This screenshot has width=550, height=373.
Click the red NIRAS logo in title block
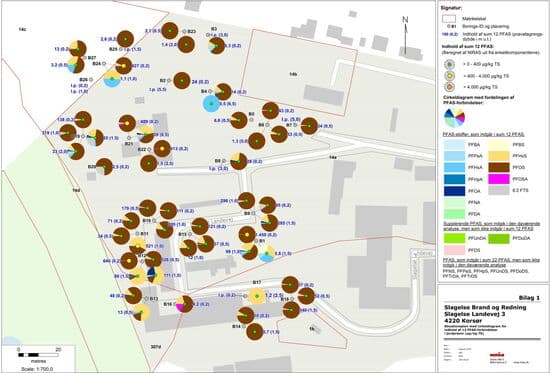point(496,355)
